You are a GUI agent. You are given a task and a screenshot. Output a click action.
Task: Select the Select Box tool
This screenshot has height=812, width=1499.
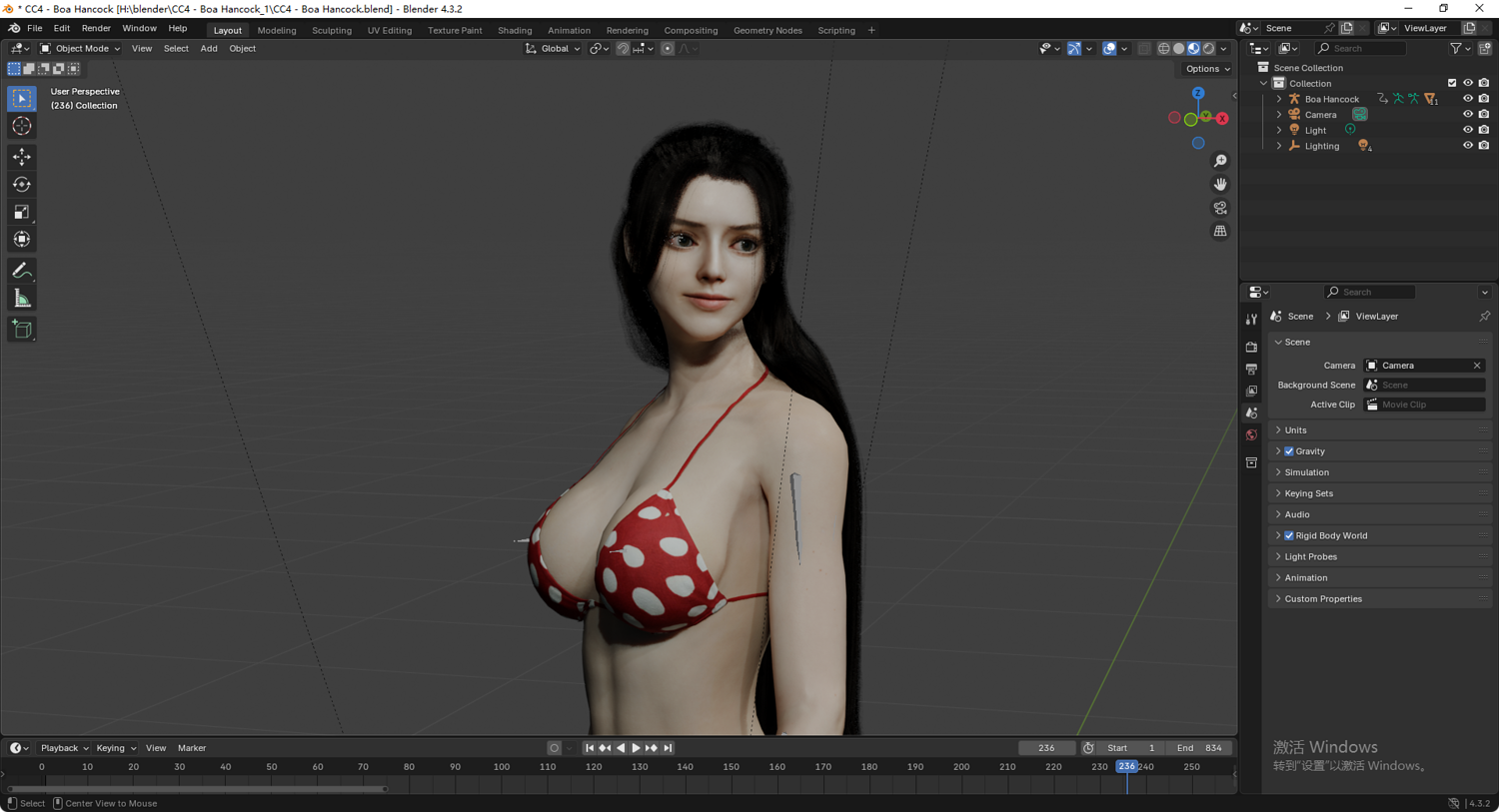coord(22,99)
